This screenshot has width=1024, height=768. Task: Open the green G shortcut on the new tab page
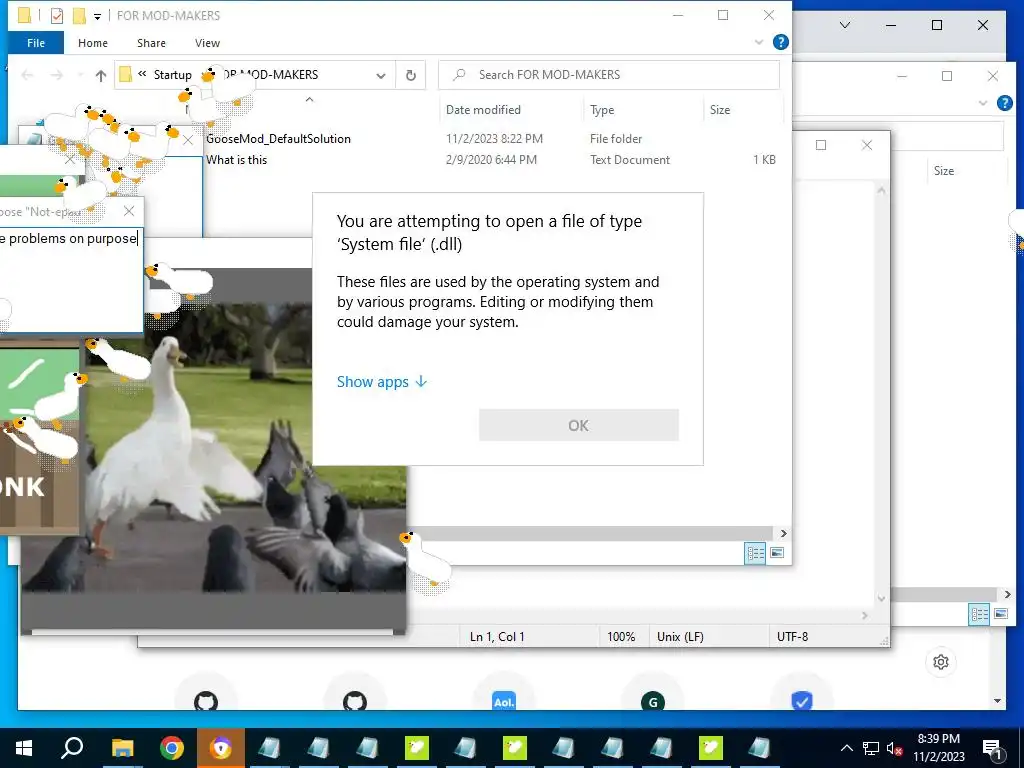[652, 701]
